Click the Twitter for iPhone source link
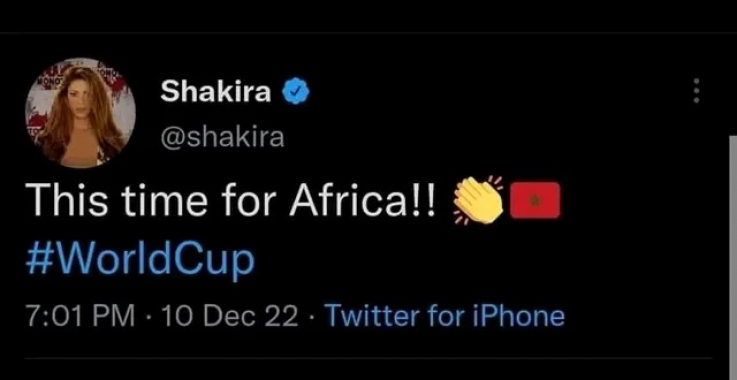The width and height of the screenshot is (737, 380). [444, 316]
